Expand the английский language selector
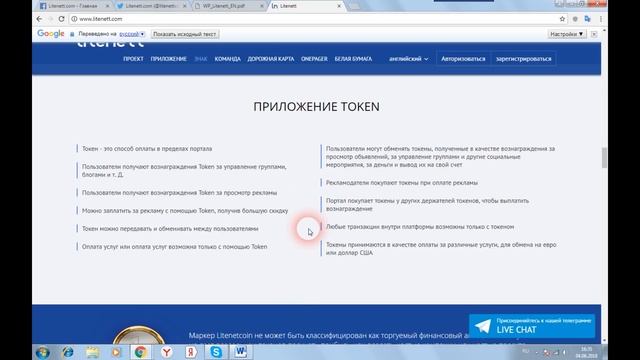 (408, 59)
